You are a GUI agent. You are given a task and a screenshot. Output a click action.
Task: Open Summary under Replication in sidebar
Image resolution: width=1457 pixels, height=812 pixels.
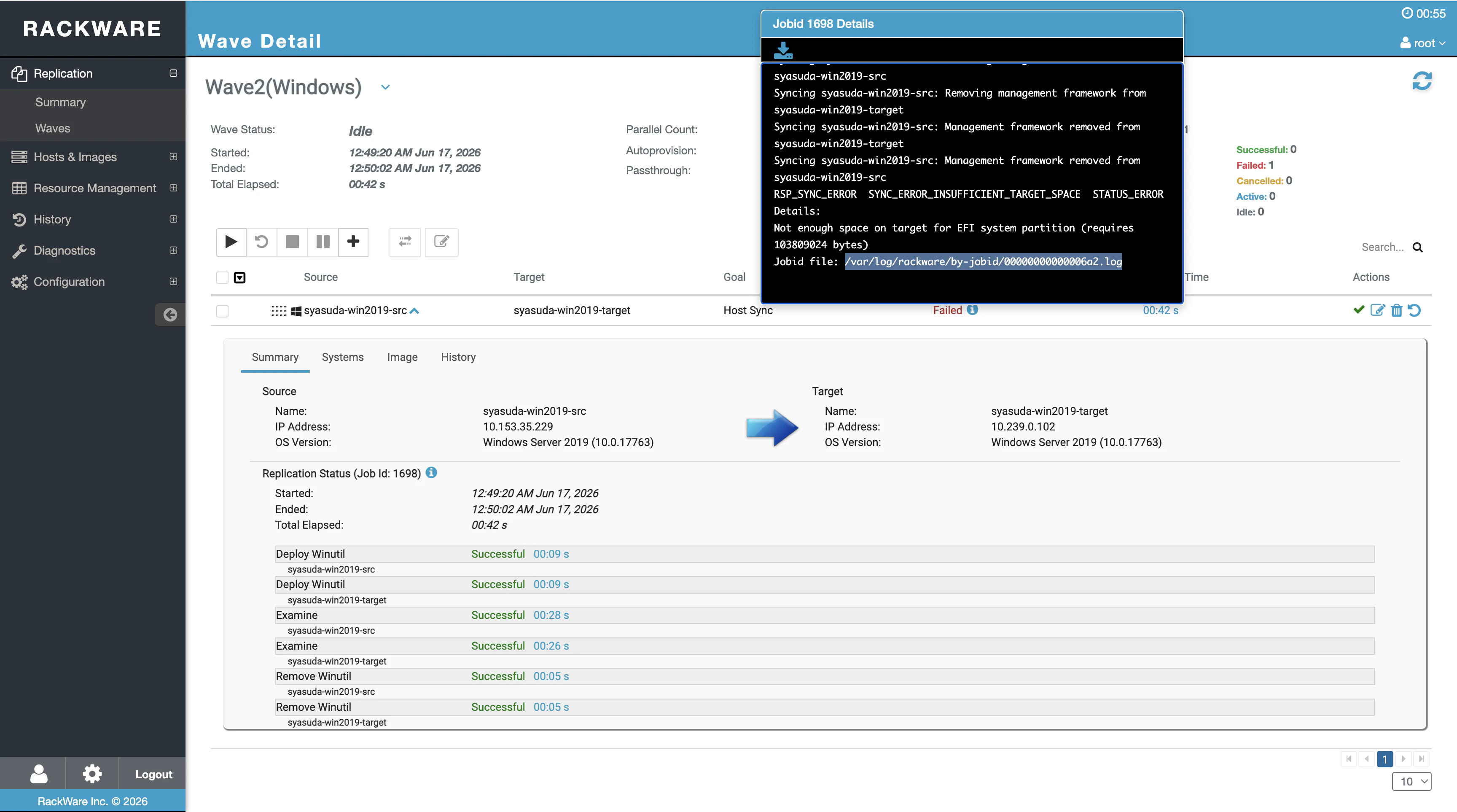tap(61, 102)
